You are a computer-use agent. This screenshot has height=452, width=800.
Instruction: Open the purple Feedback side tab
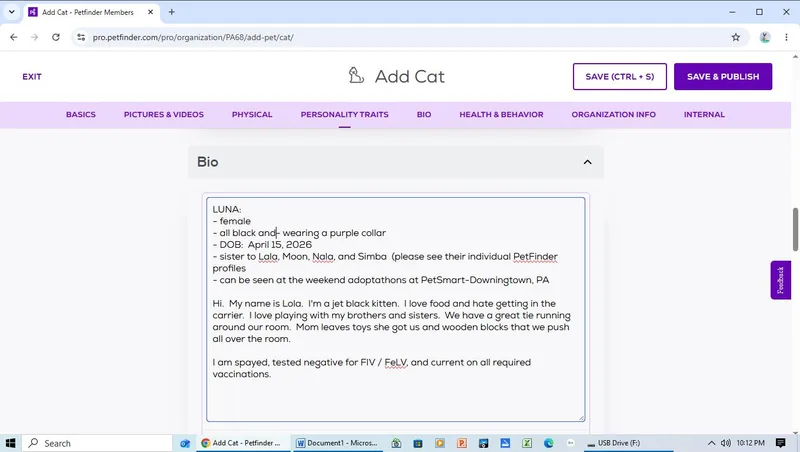tap(780, 280)
